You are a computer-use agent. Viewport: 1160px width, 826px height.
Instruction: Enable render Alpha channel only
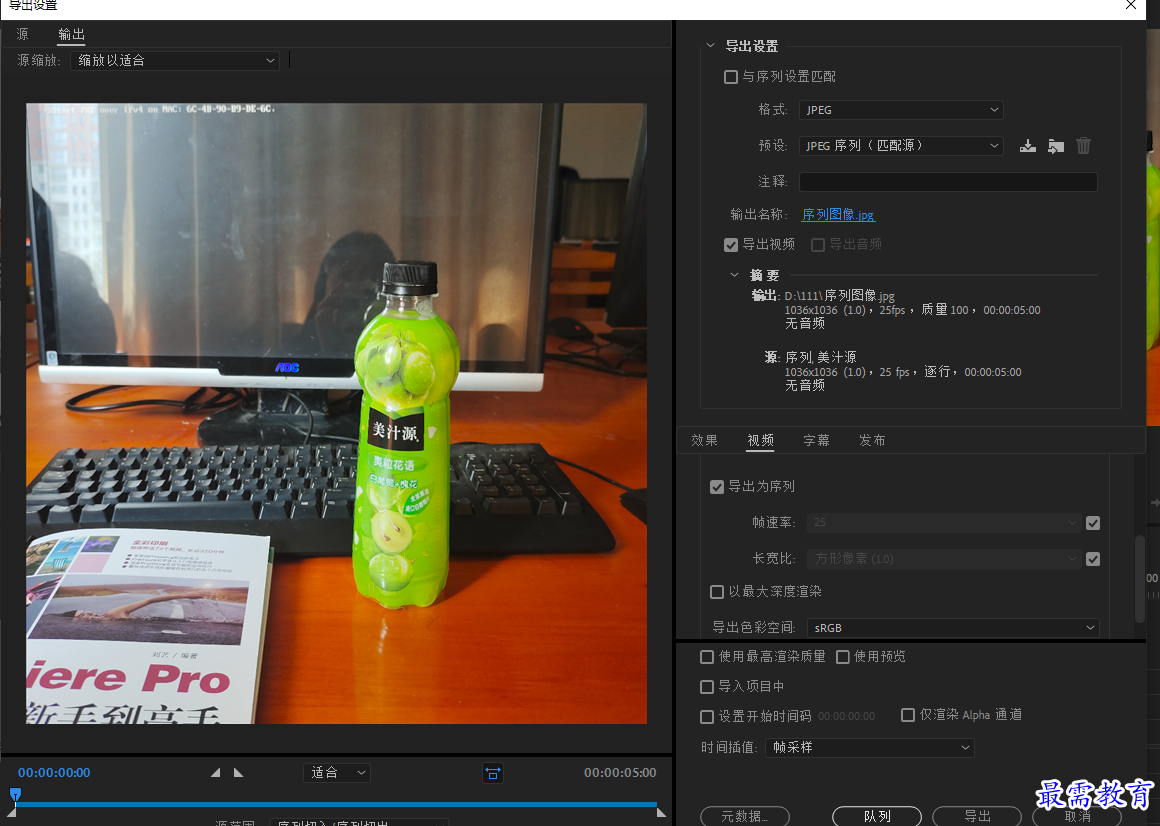(x=908, y=714)
